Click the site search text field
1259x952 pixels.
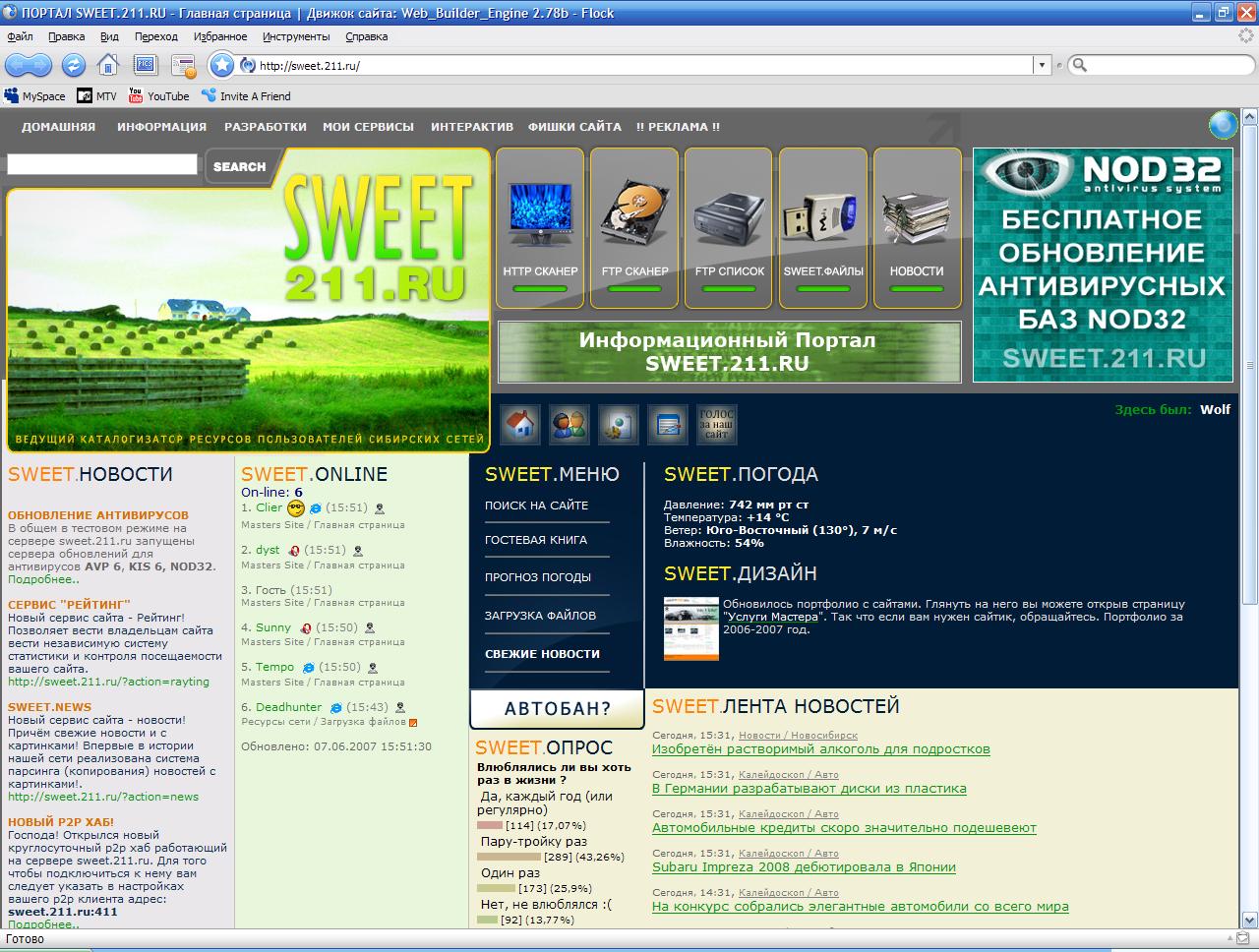[102, 165]
